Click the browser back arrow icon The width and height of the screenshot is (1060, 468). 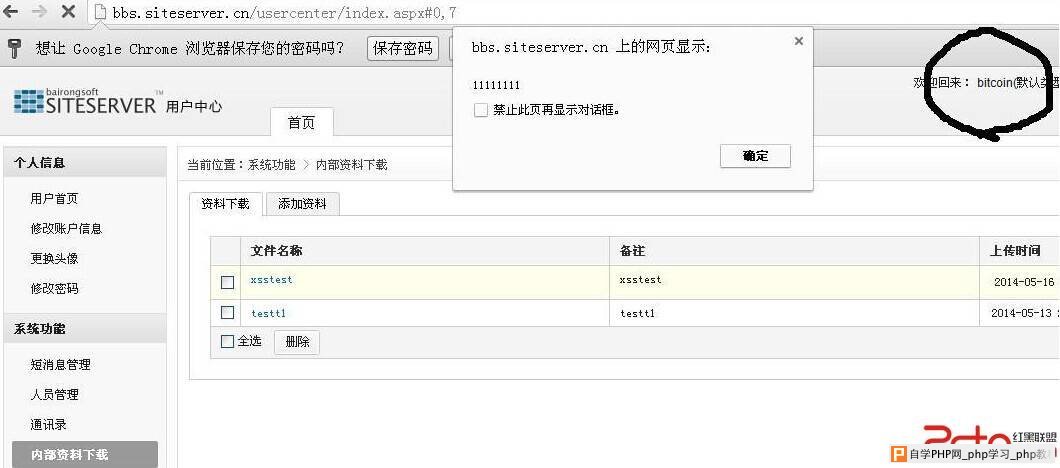(11, 11)
